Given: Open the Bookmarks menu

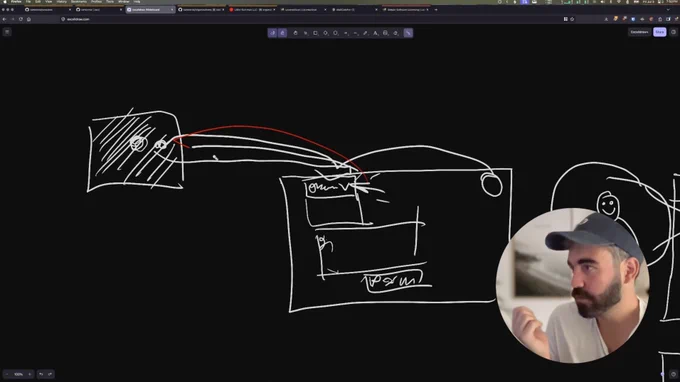Looking at the screenshot, I should click(x=78, y=2).
